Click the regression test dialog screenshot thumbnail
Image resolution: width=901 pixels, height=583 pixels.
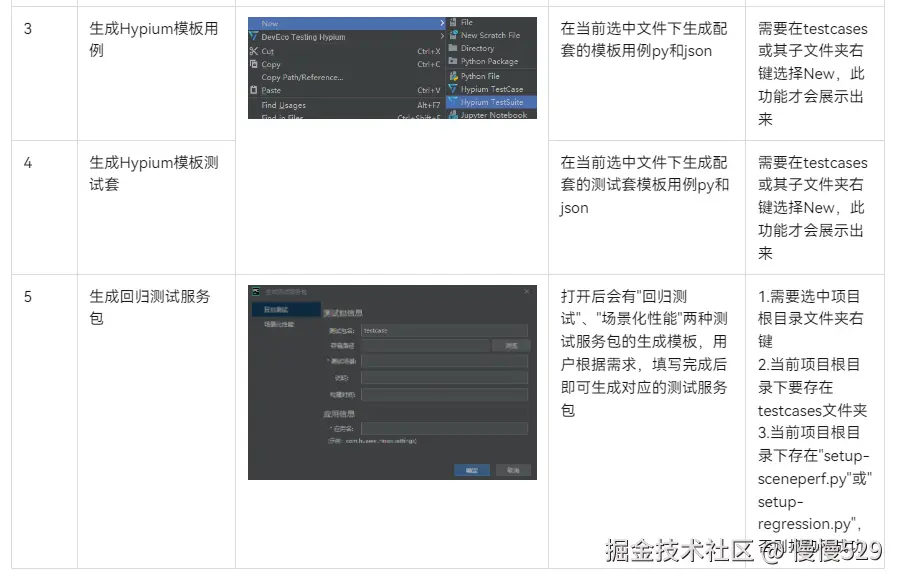(x=392, y=383)
